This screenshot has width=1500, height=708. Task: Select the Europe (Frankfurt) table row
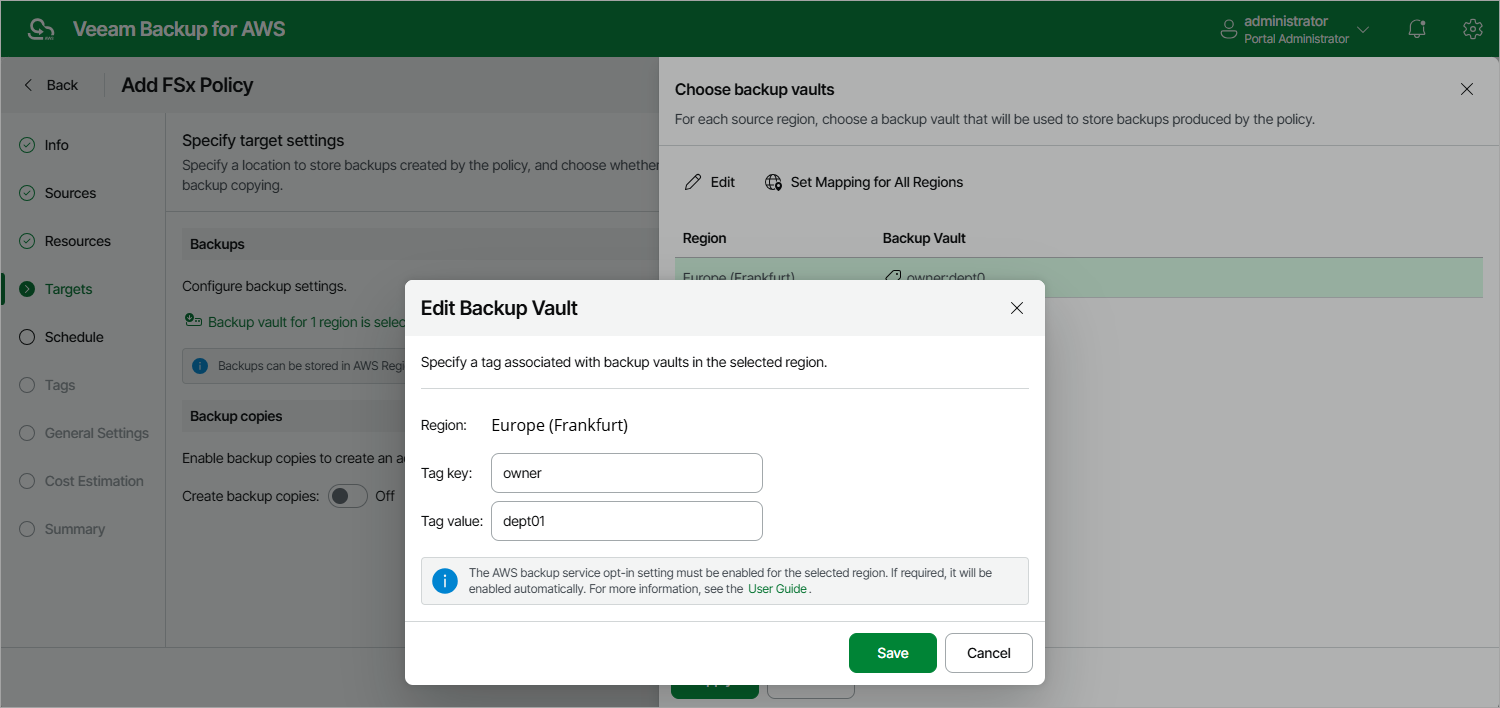[1079, 277]
